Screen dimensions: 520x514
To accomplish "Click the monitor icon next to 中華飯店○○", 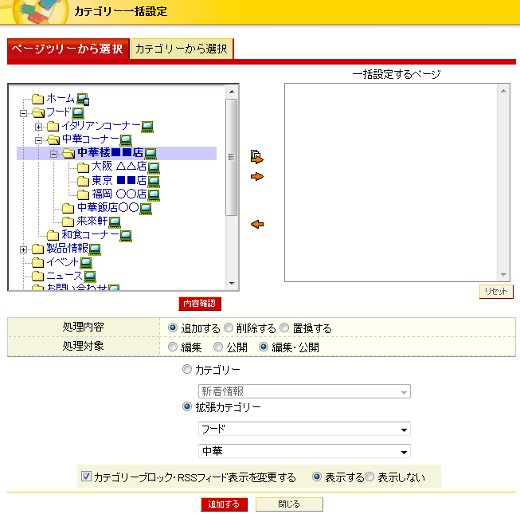I will coord(145,208).
